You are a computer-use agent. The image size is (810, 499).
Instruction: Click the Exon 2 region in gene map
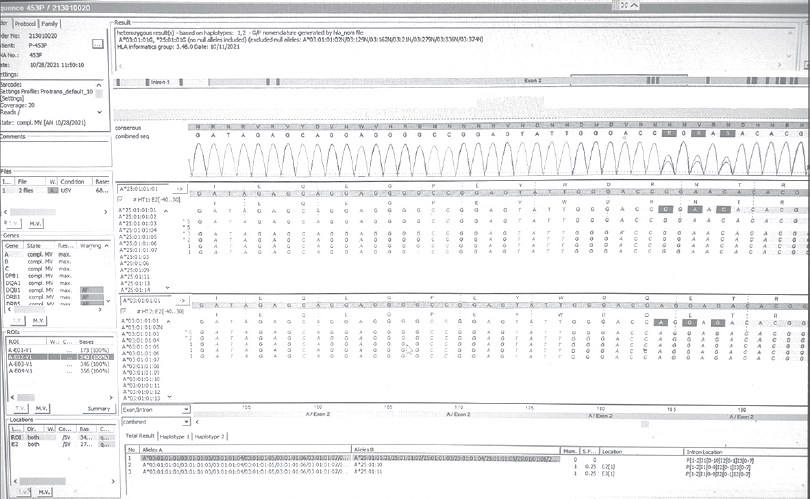tap(532, 80)
